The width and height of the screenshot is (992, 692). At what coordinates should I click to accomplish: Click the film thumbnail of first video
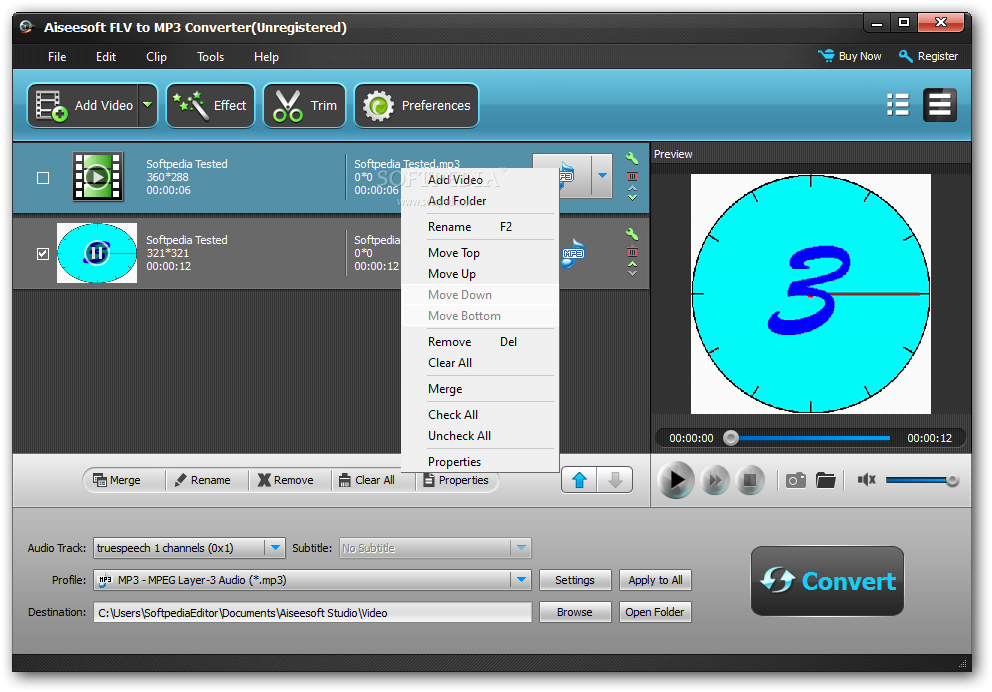pos(97,176)
